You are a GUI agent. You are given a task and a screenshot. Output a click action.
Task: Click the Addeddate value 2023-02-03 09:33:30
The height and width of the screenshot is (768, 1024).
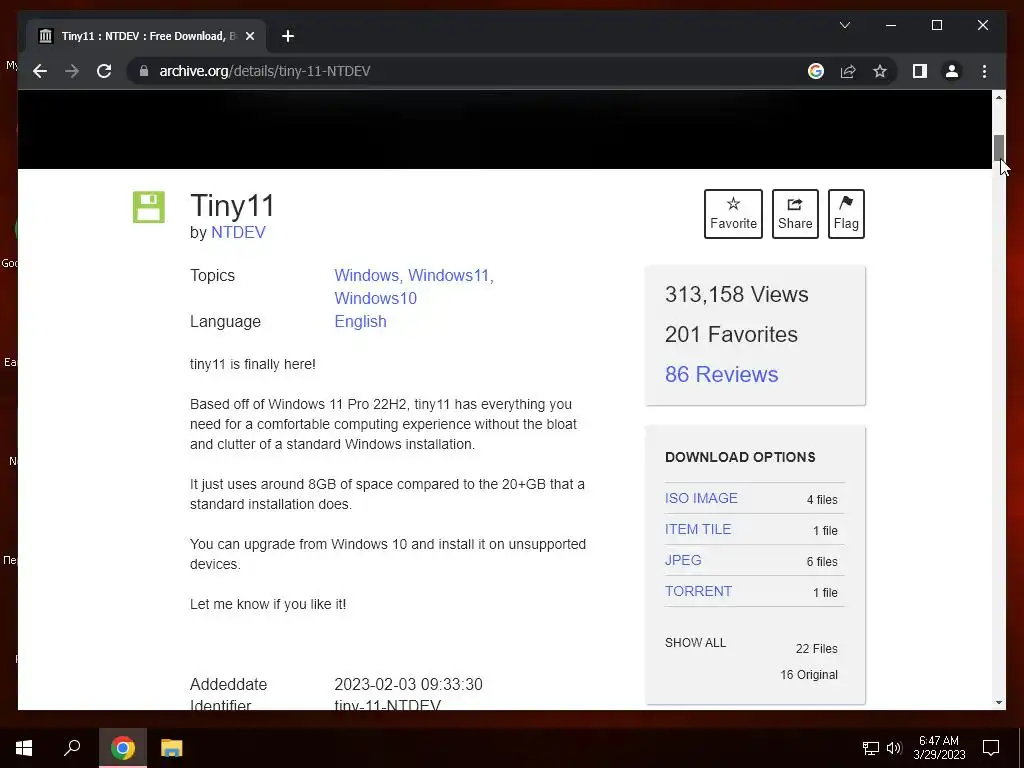pos(408,684)
